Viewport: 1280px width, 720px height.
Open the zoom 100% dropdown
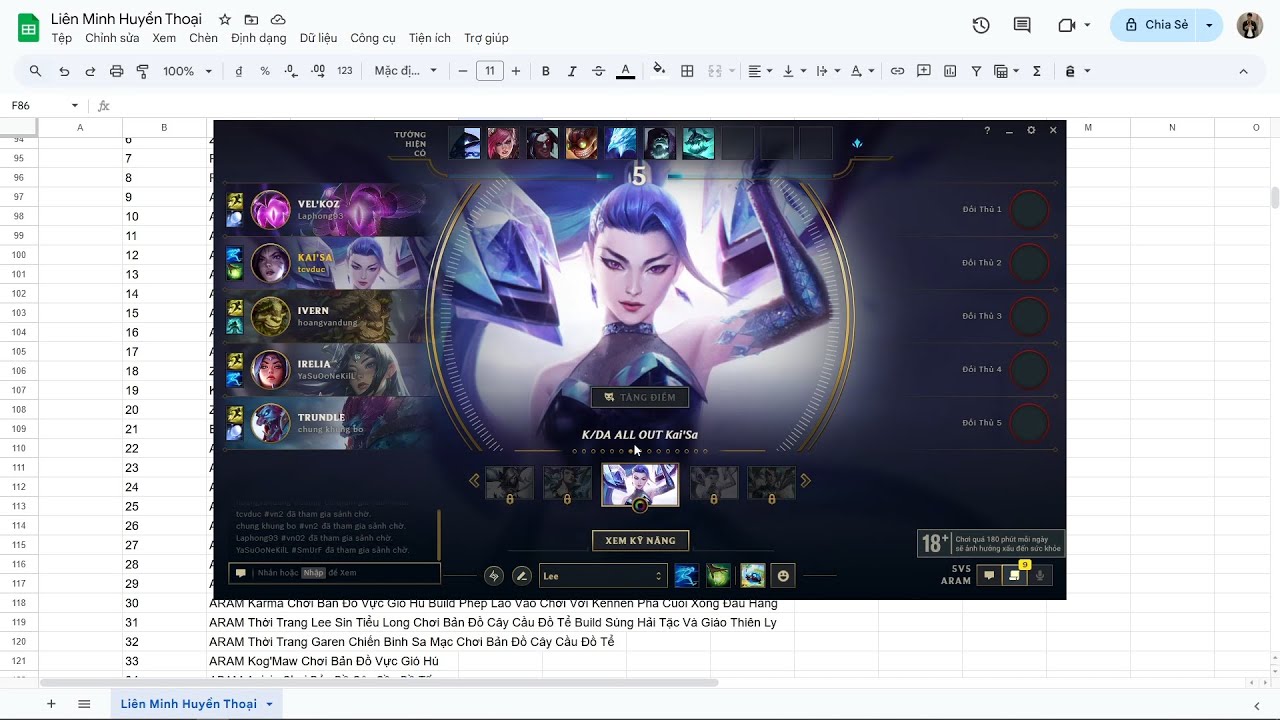188,71
